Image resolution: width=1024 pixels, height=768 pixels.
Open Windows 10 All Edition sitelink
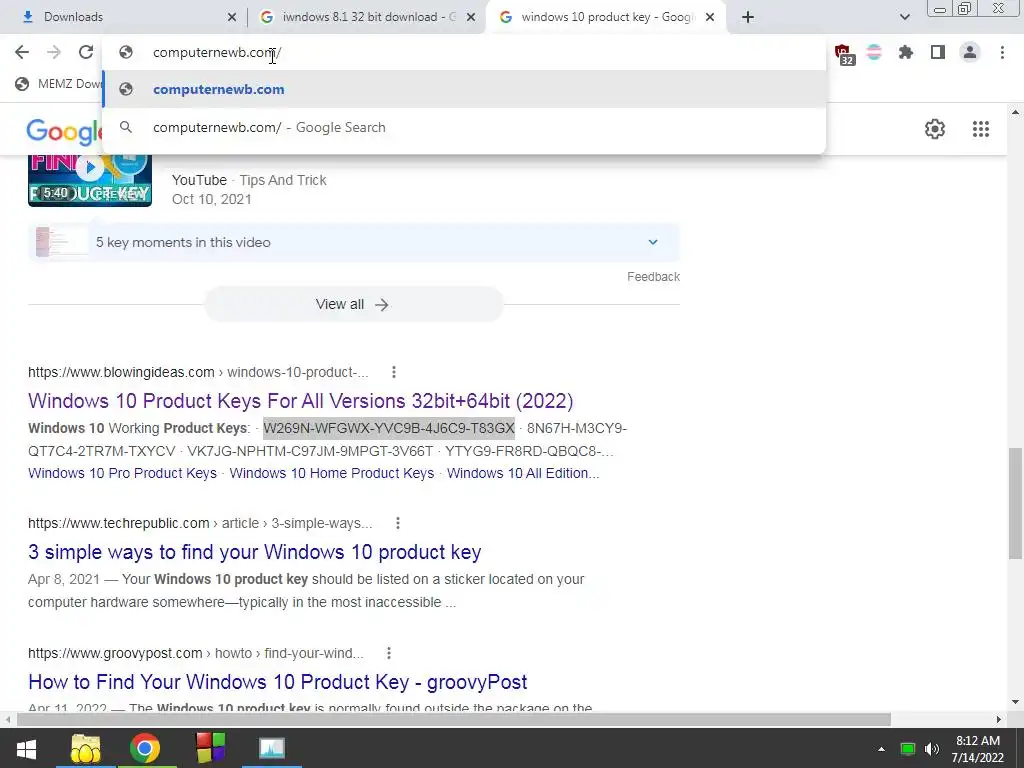coord(522,473)
